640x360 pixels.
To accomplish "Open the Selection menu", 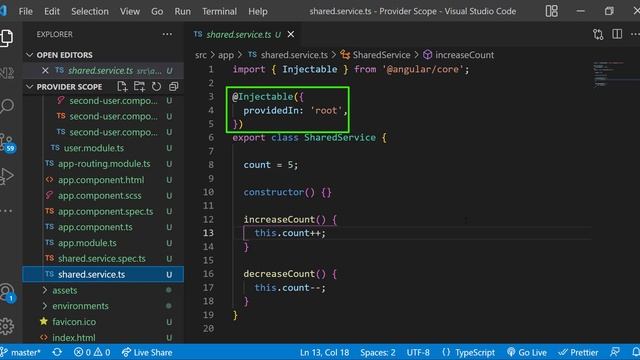I will [x=90, y=11].
